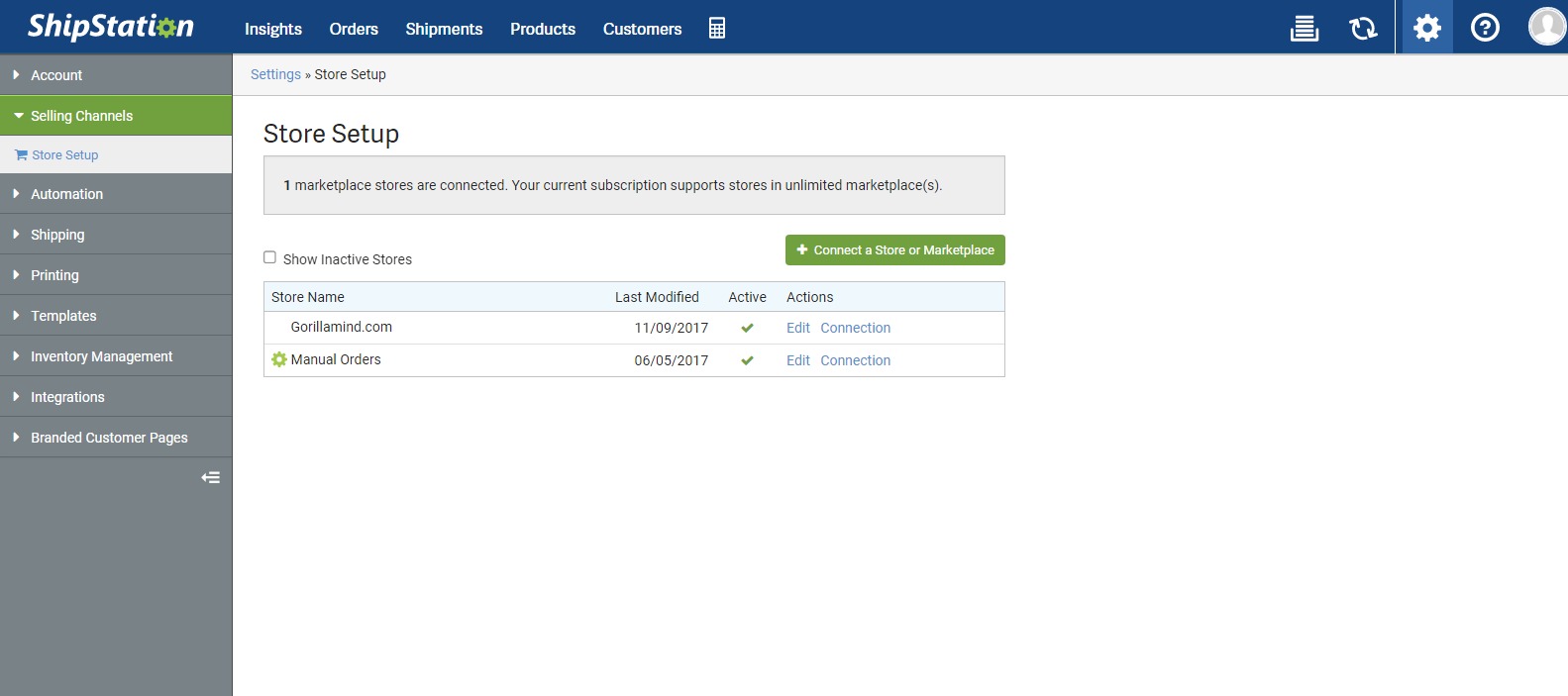Open Connection link for Manual Orders
1568x696 pixels.
[x=855, y=360]
